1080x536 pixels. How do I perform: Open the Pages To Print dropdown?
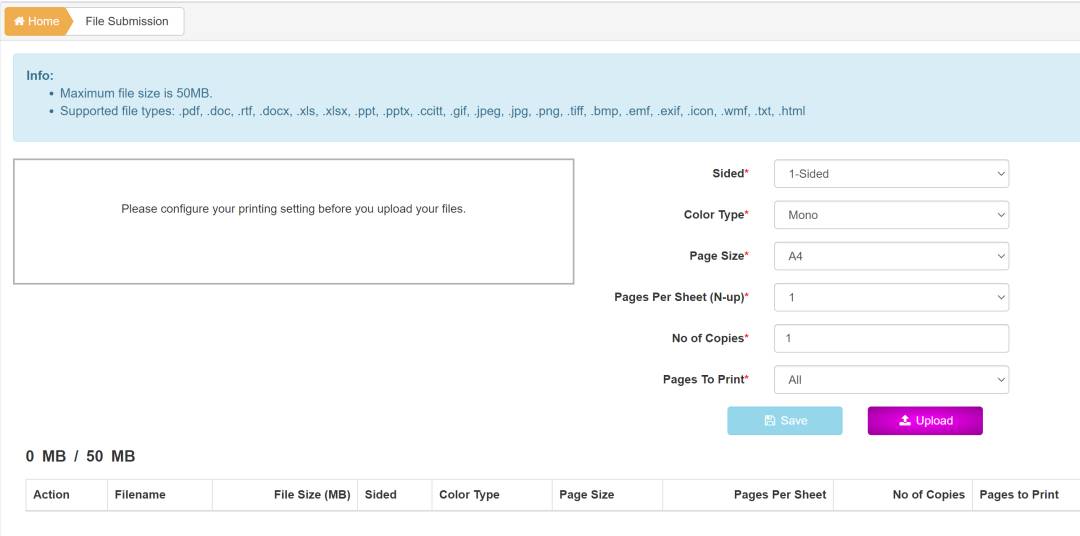[x=891, y=380]
